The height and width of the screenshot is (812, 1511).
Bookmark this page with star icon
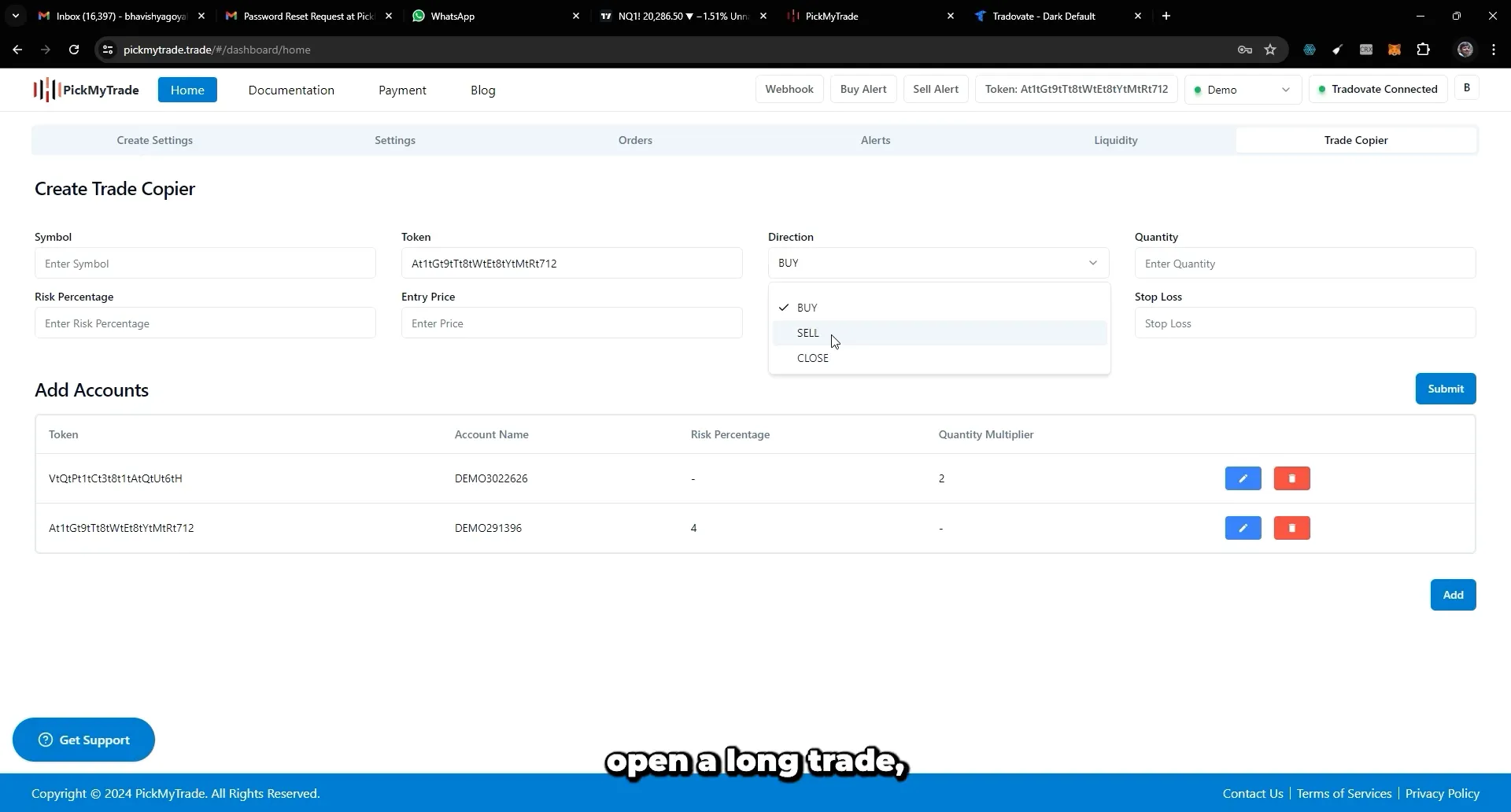click(1270, 50)
